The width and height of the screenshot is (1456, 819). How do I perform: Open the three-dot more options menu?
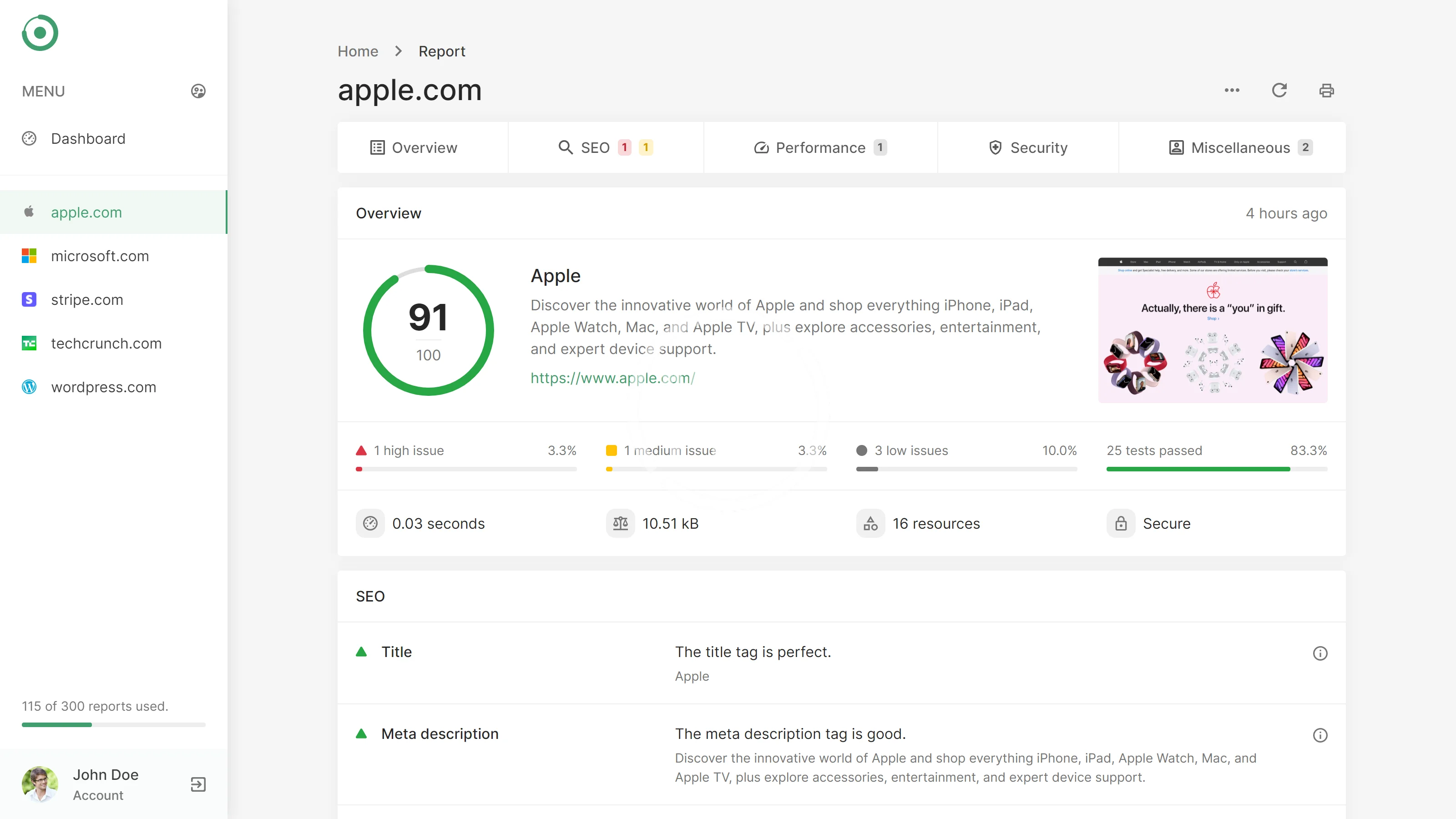coord(1232,91)
